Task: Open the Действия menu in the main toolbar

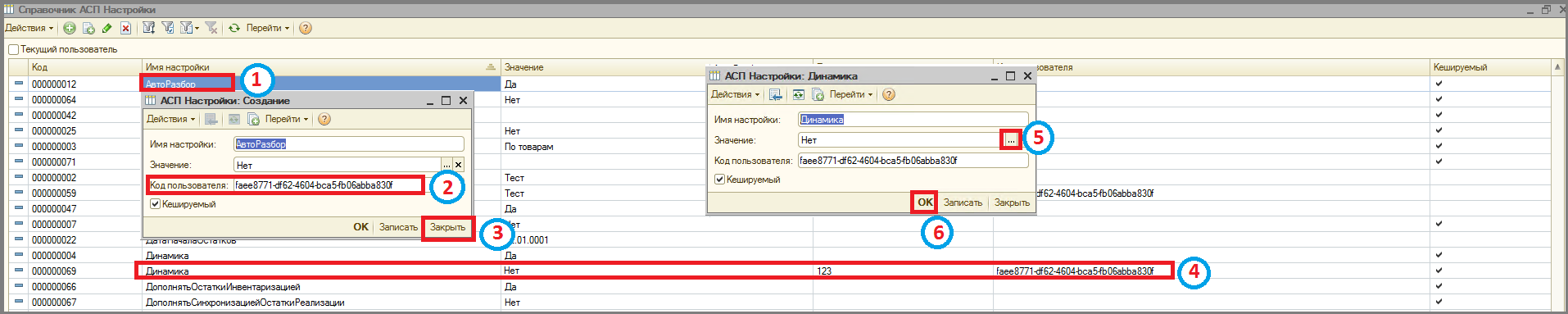Action: 29,28
